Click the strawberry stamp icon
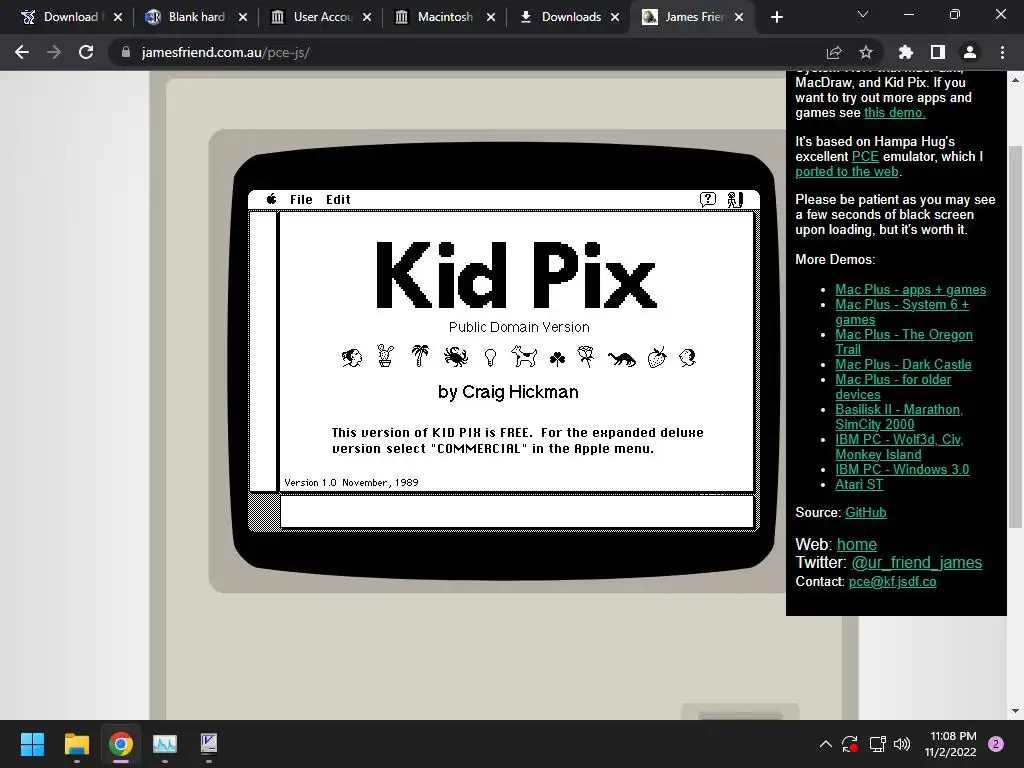 [657, 357]
